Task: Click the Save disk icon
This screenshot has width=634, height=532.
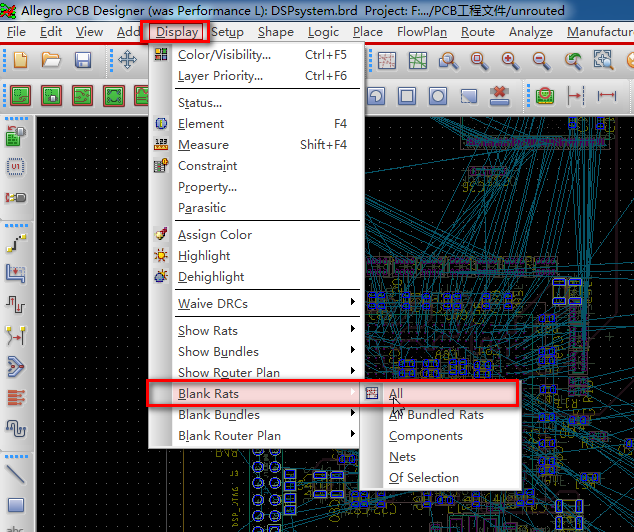Action: click(83, 61)
